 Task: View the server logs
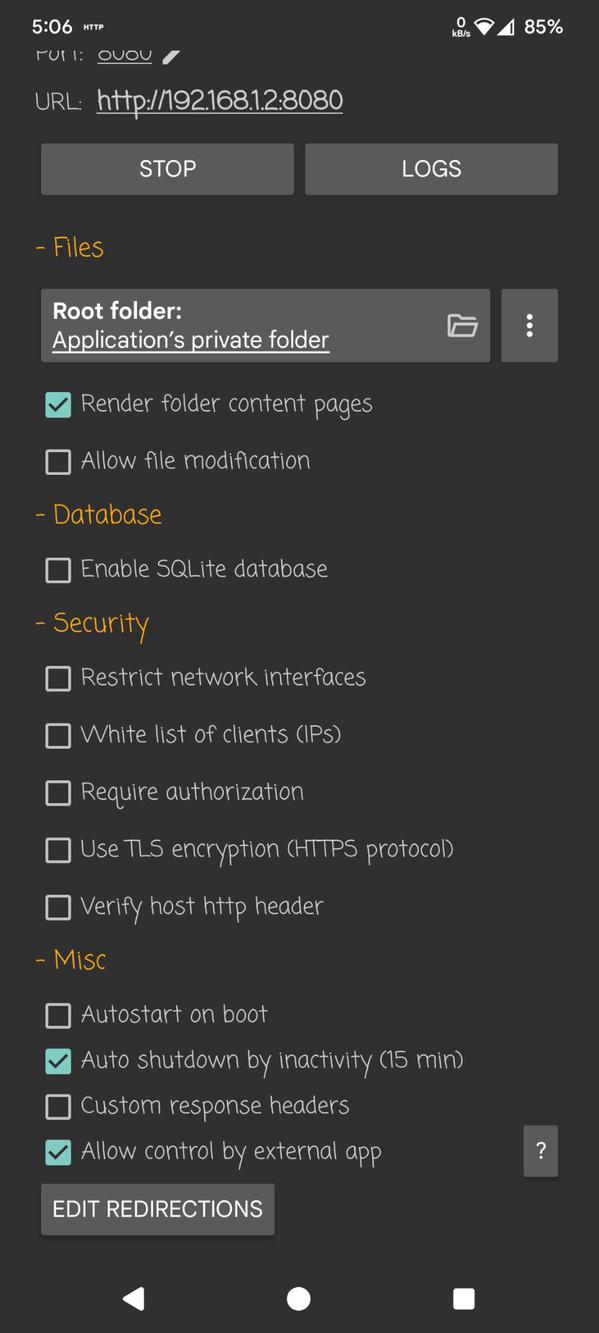430,168
